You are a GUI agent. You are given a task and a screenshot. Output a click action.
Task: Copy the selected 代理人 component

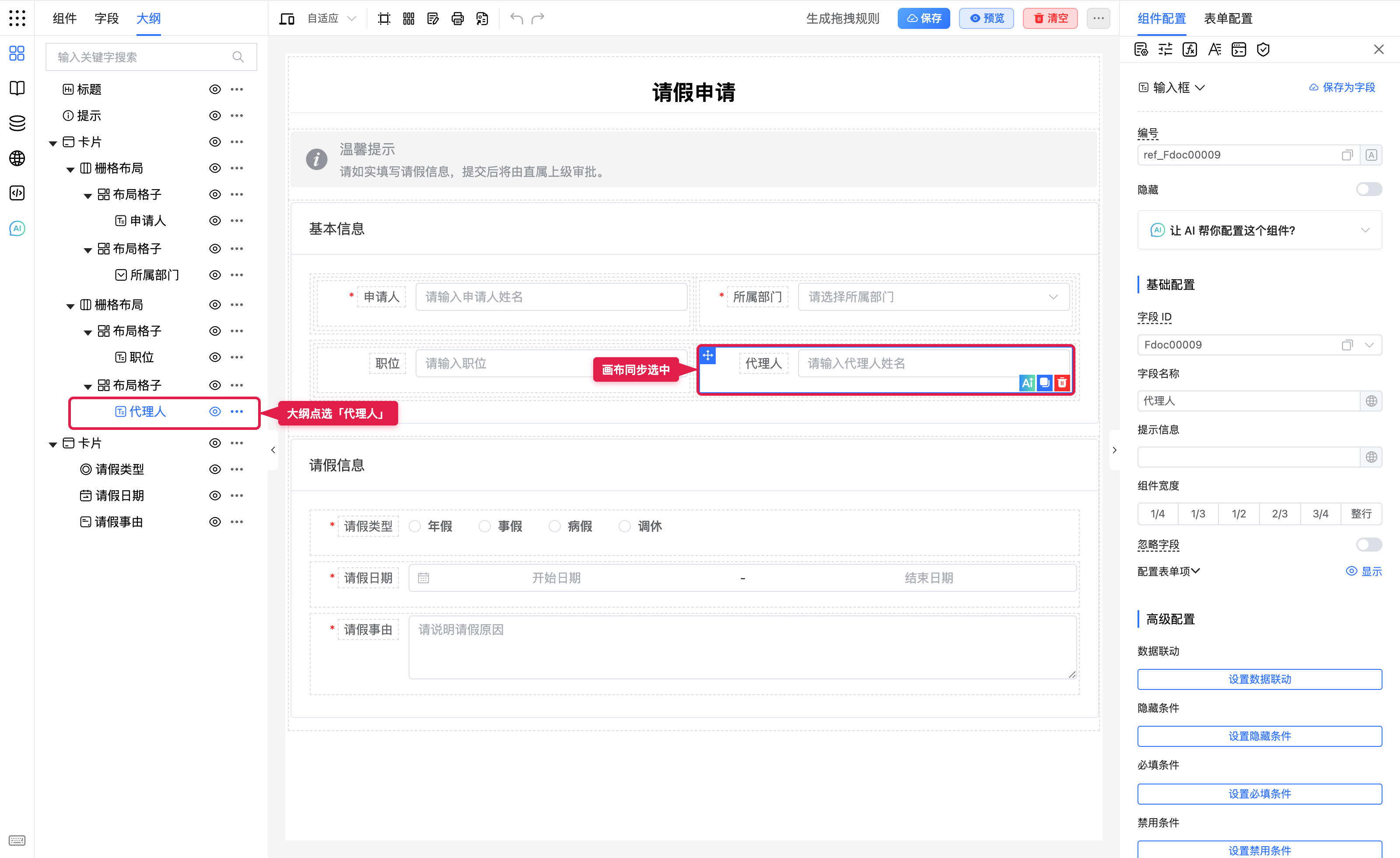click(x=1045, y=383)
